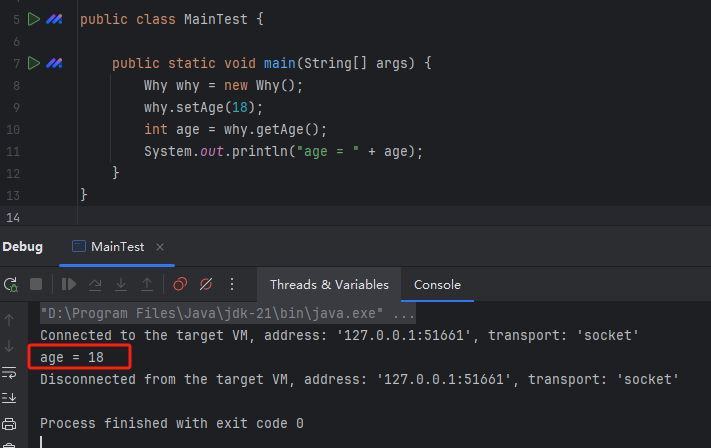Open run menu beside MainTest class

(34, 19)
